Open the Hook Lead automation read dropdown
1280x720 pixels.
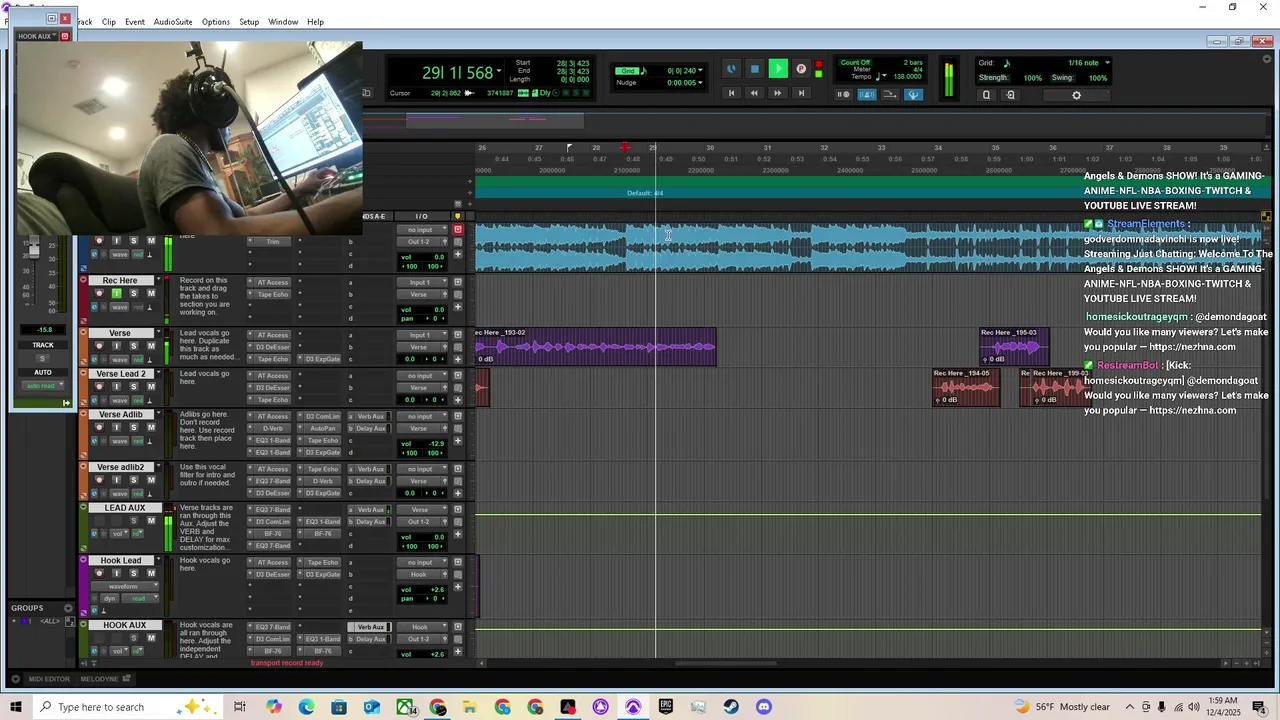138,598
